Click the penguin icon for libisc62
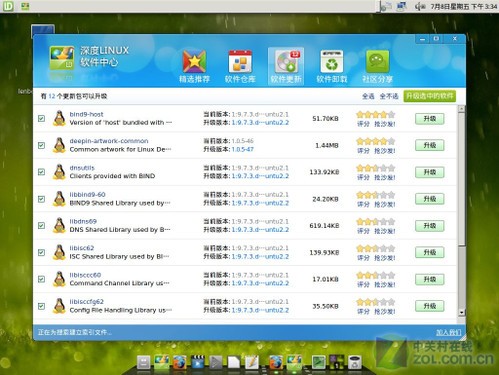Screen dimensions: 499x375 pos(59,252)
